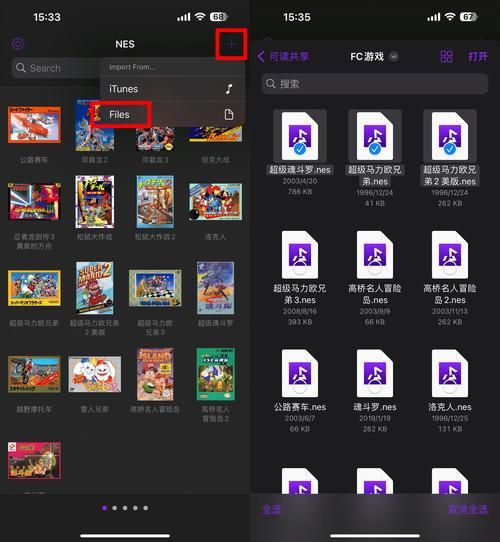
Task: Tap the 魂斗罗.nes file name
Action: click(x=375, y=407)
